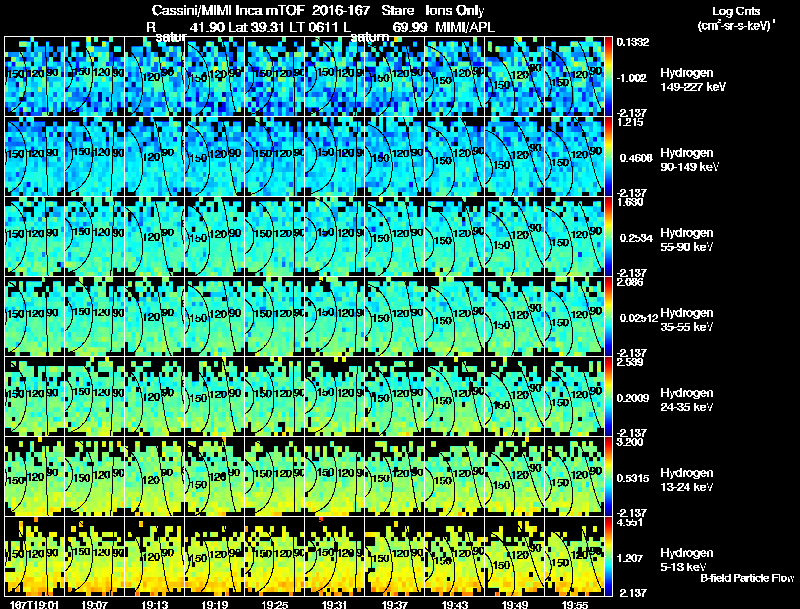Click the Lat 39.31 header value

click(256, 27)
